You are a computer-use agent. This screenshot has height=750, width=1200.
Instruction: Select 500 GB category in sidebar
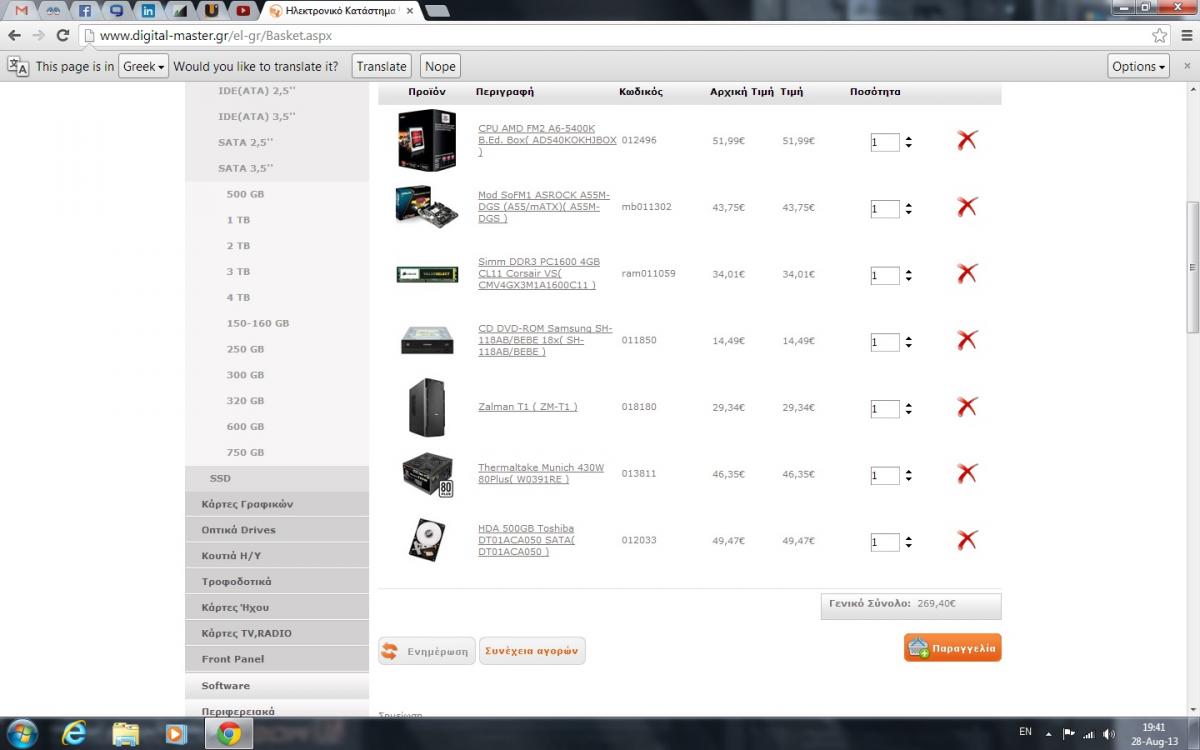click(245, 194)
